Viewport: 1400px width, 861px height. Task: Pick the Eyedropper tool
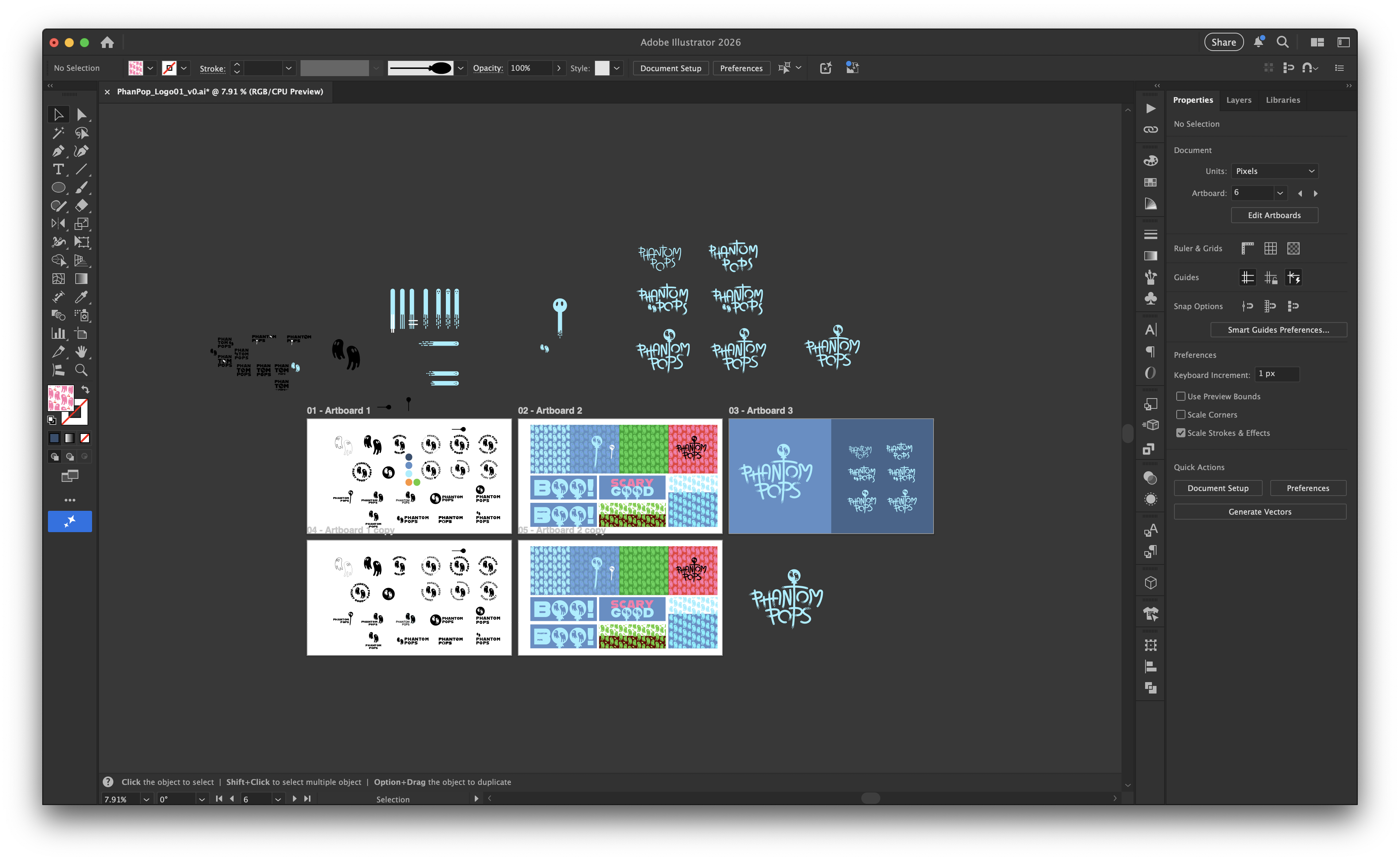81,297
